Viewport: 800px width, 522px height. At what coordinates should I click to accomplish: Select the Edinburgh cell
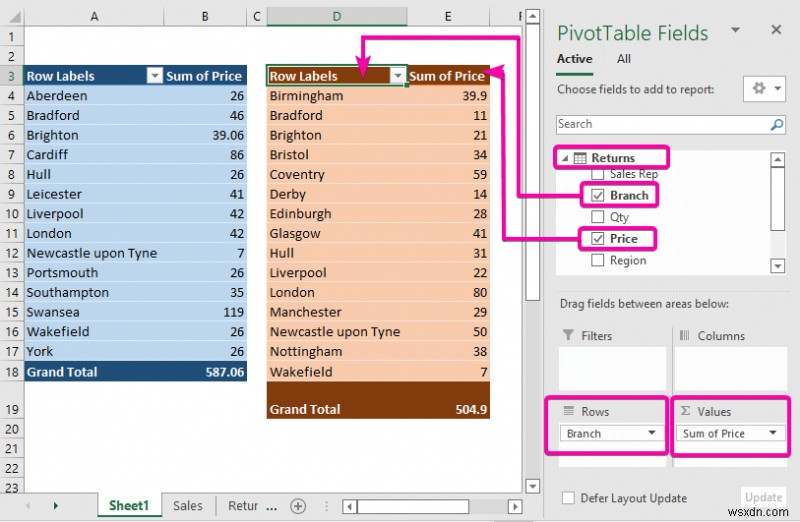coord(337,214)
